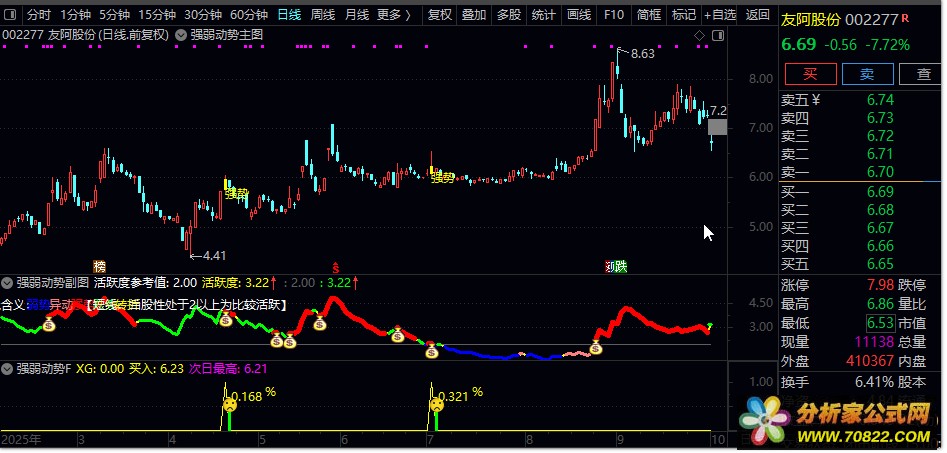This screenshot has width=947, height=453.
Task: Toggle the 简框 simple frame
Action: coord(649,14)
